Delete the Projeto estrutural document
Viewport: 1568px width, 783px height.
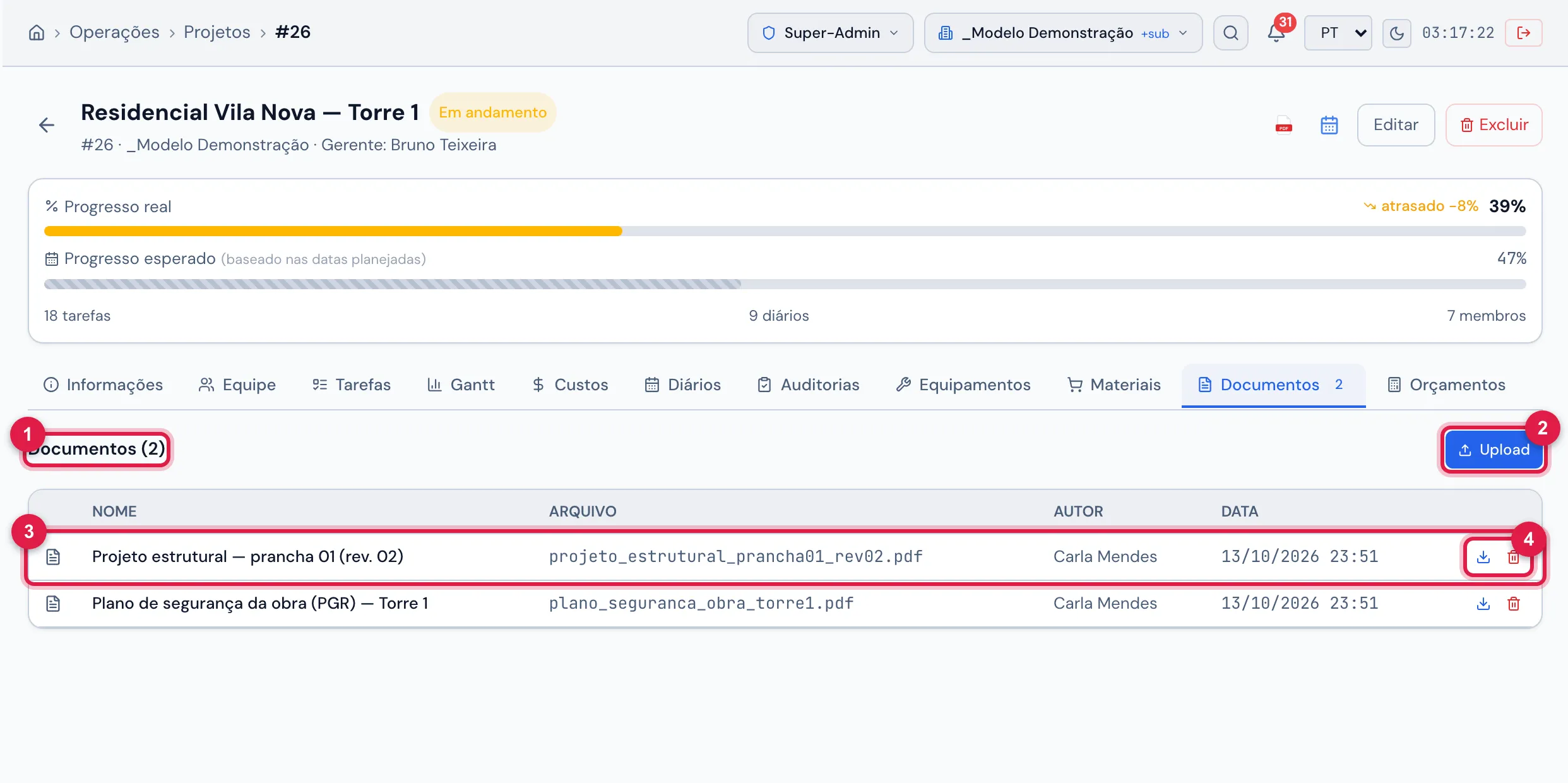(x=1513, y=557)
